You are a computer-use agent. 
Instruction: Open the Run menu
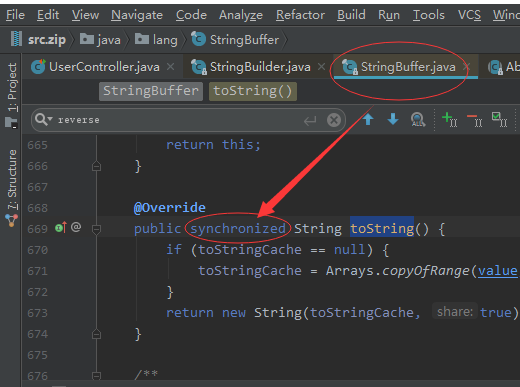389,15
